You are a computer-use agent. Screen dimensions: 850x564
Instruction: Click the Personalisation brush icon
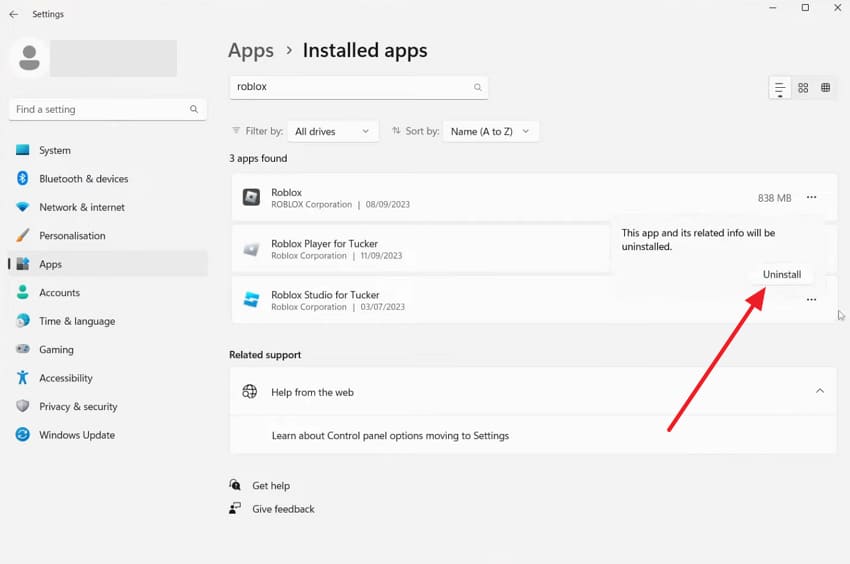click(x=23, y=235)
